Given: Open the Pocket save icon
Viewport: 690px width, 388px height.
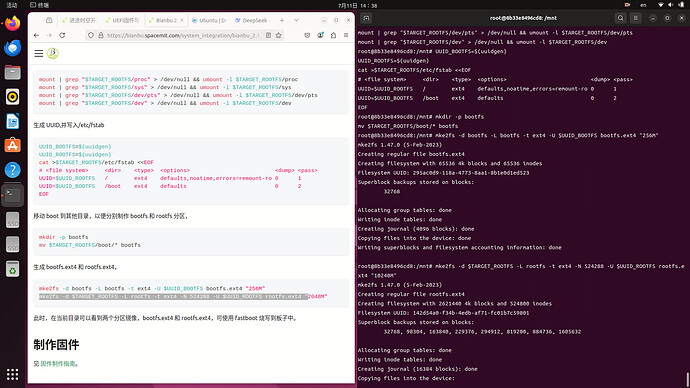Looking at the screenshot, I should click(307, 35).
